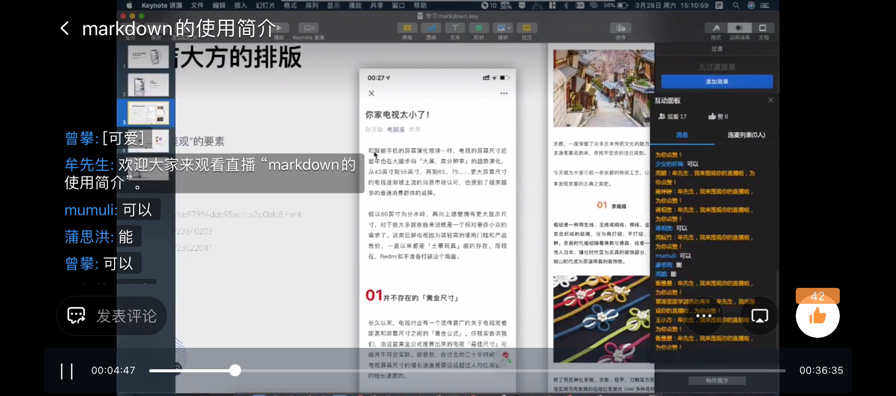Click the 观看 17 viewer count
896x396 pixels.
673,117
